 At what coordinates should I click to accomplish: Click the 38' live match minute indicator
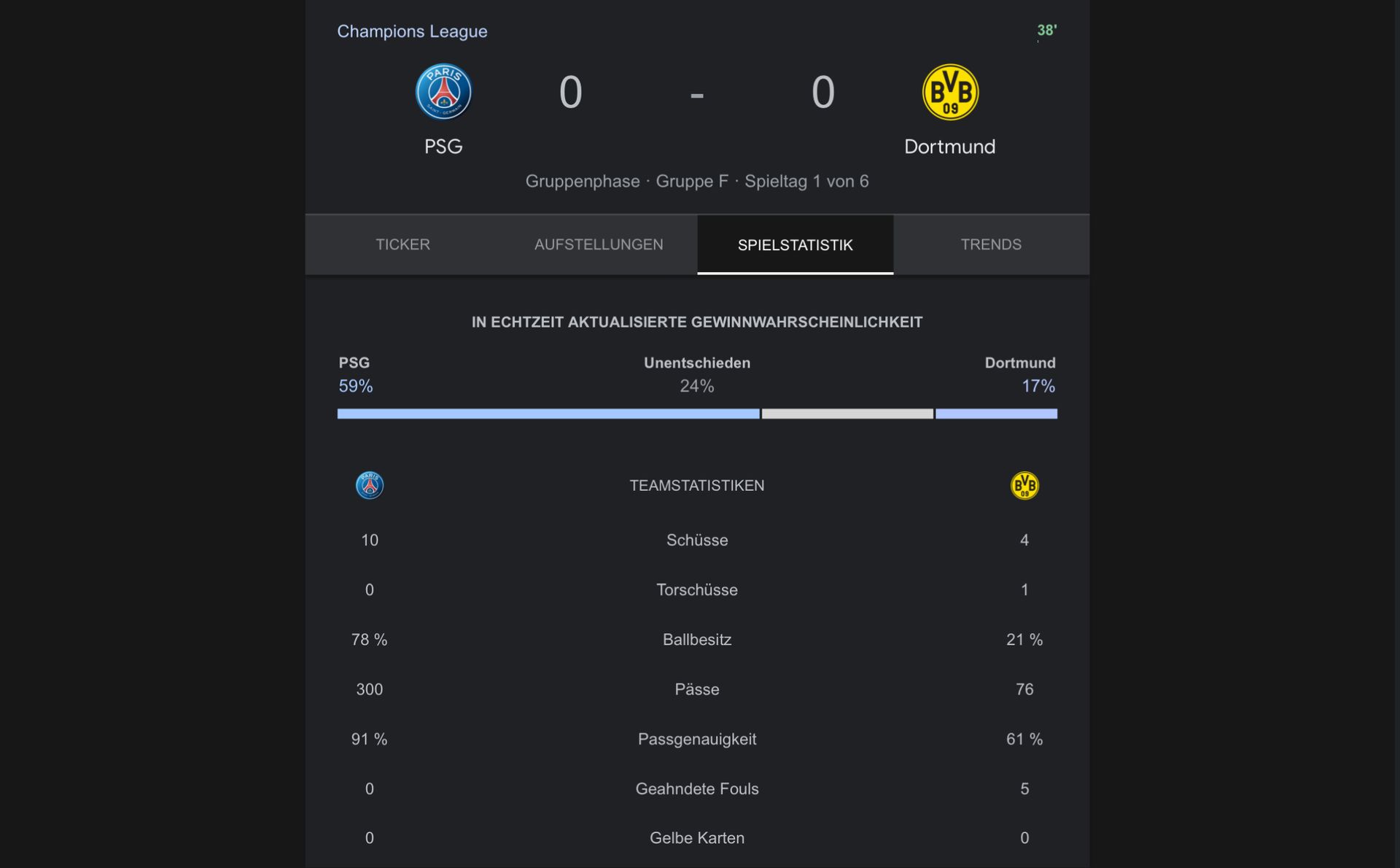pyautogui.click(x=1046, y=31)
